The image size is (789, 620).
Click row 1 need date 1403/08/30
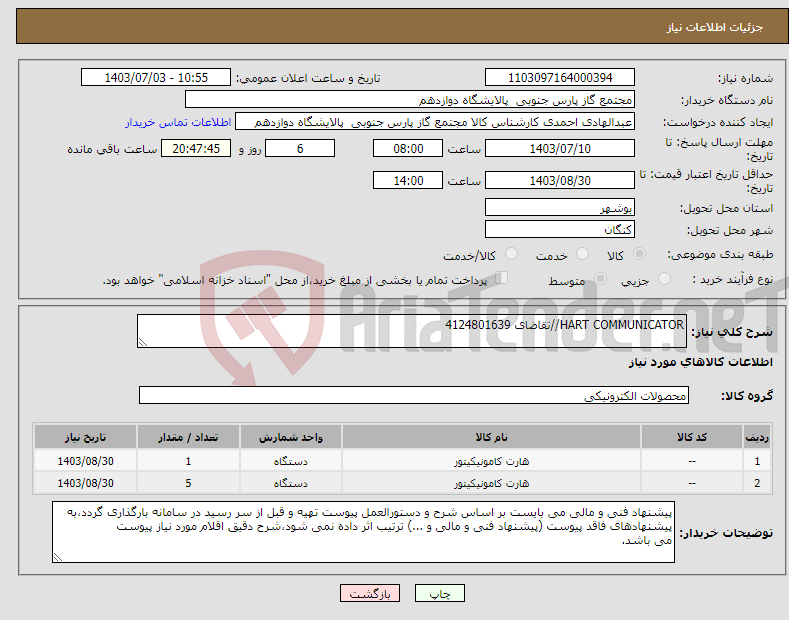click(86, 461)
